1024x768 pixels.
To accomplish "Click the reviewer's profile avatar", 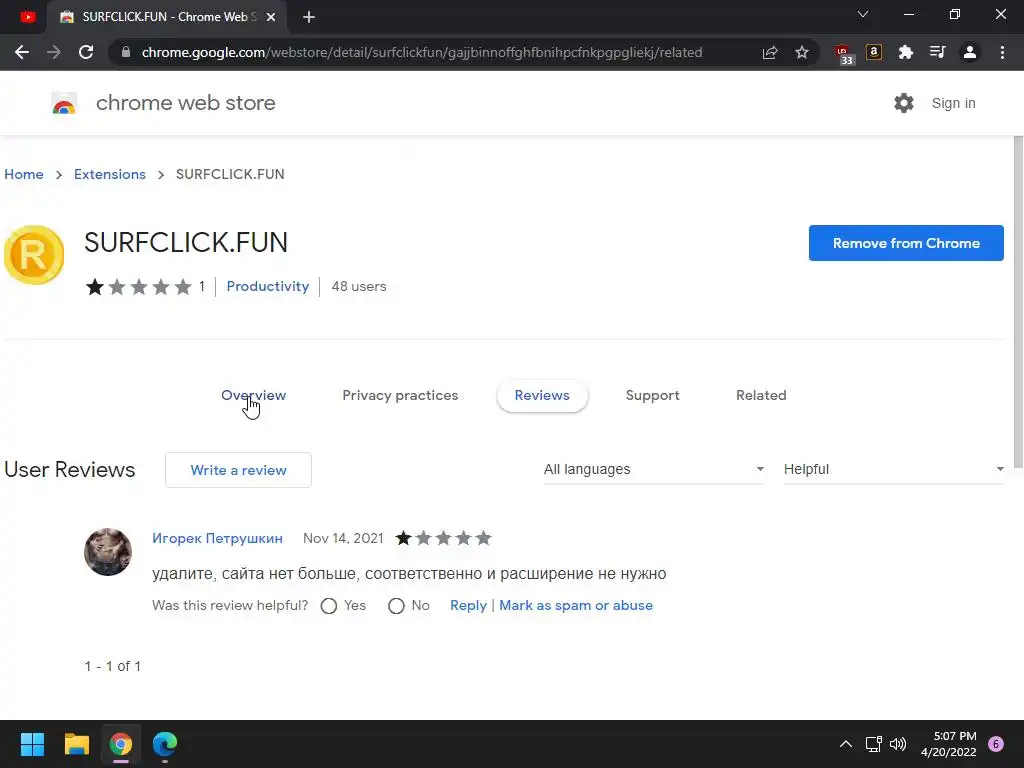I will pos(108,552).
